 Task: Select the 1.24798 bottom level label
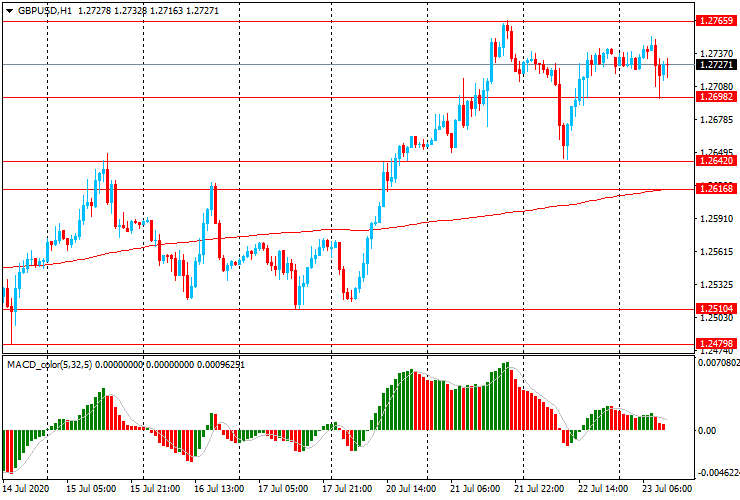(716, 343)
